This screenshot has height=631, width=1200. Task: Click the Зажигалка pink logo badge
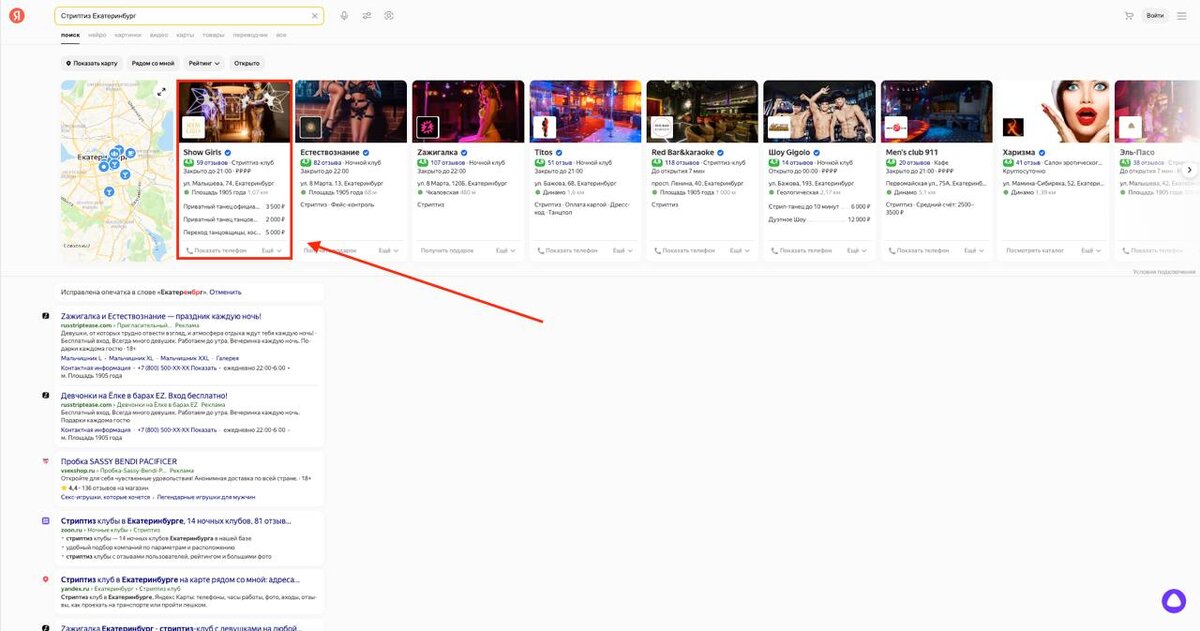[427, 128]
